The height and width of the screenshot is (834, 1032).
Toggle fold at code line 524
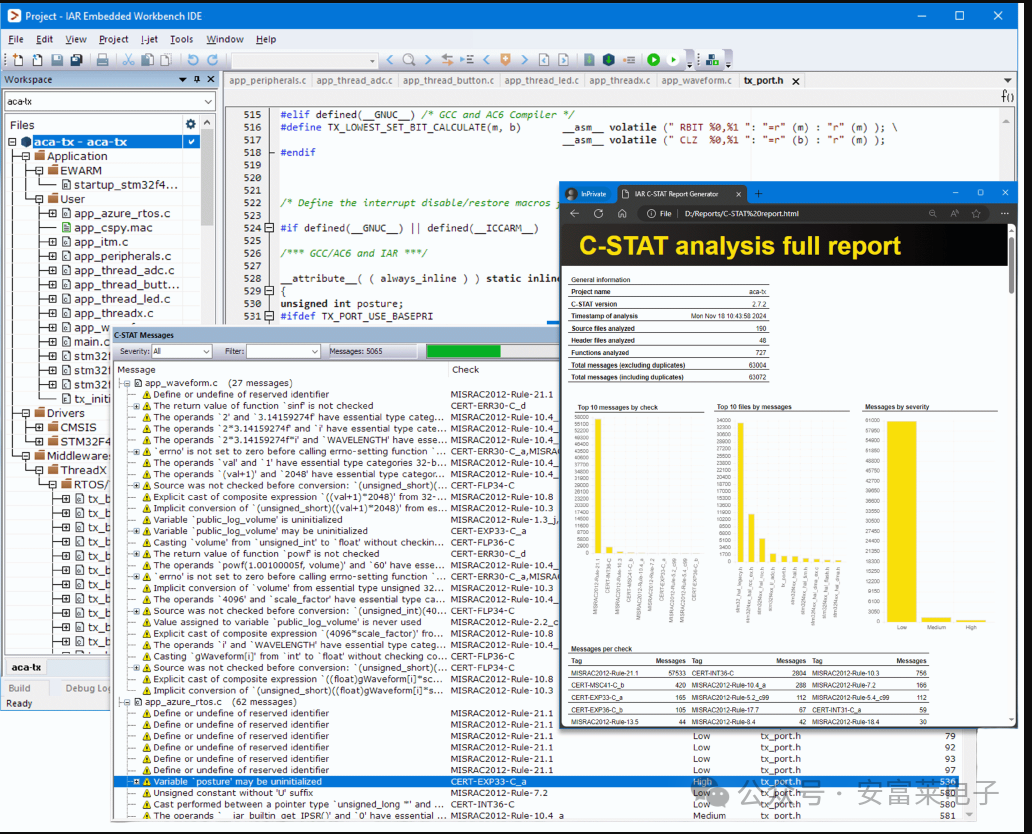tap(269, 228)
